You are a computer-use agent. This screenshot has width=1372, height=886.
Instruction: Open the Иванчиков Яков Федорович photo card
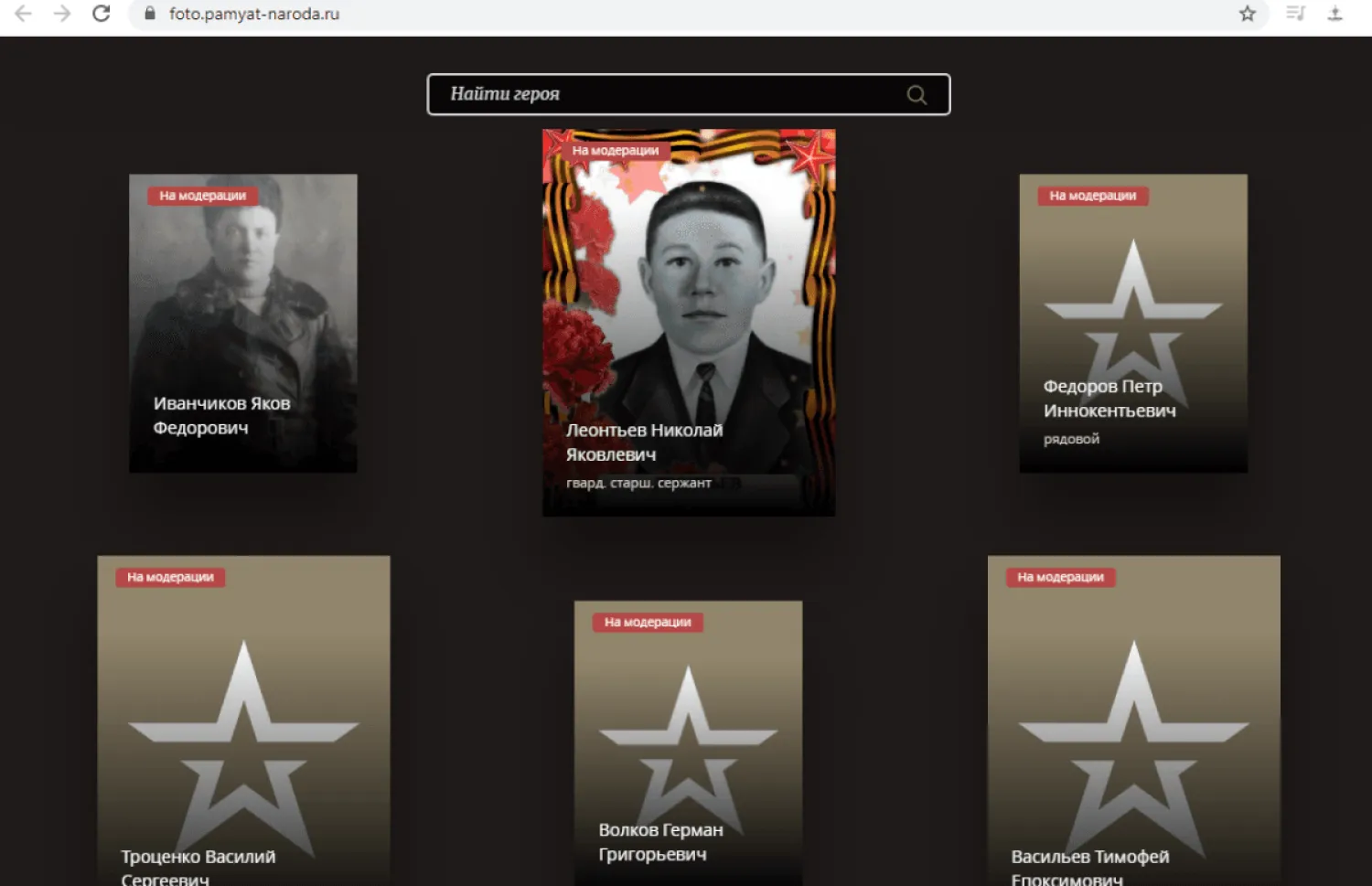pyautogui.click(x=243, y=324)
